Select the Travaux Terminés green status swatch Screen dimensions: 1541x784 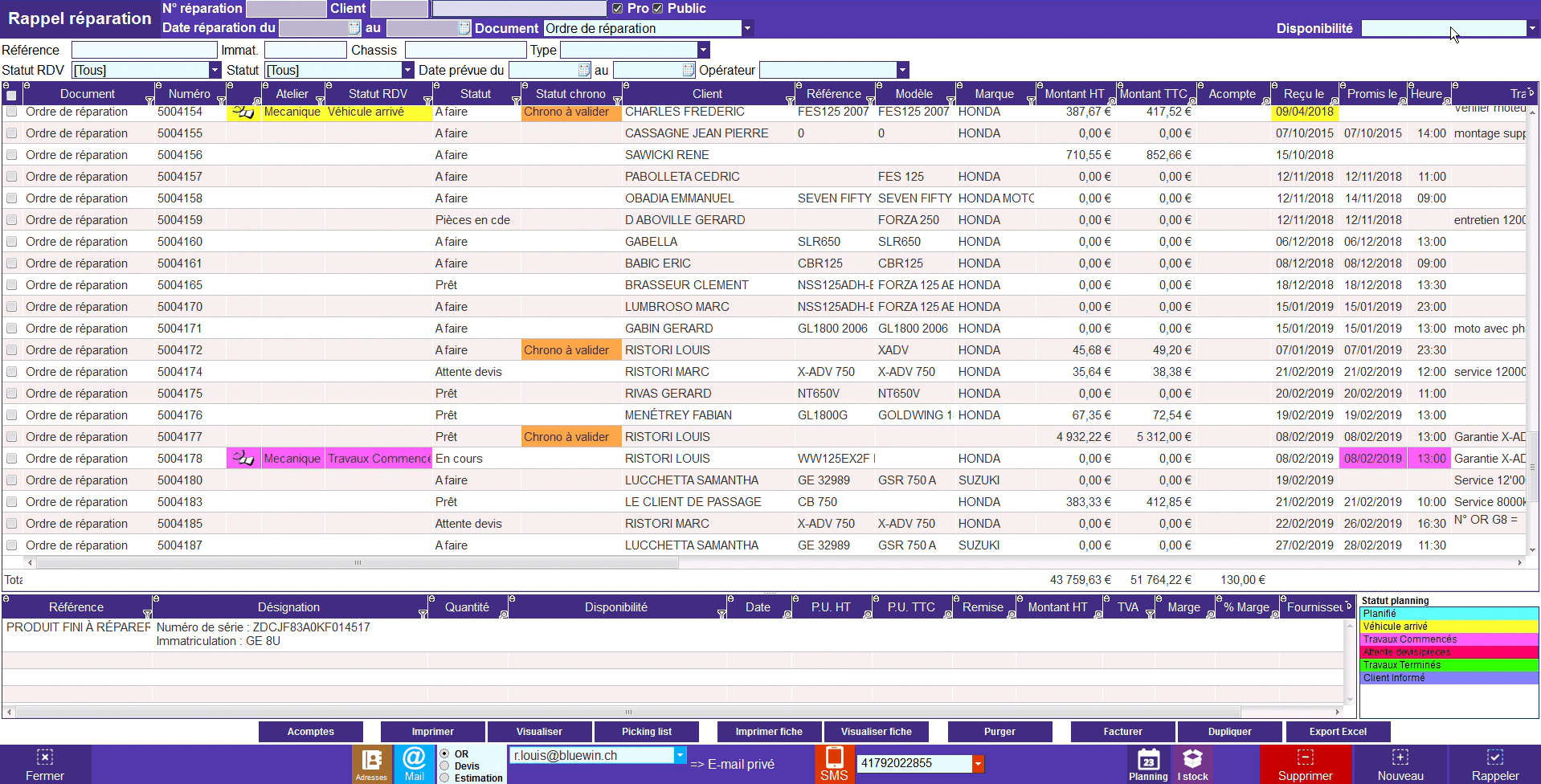pos(1449,665)
